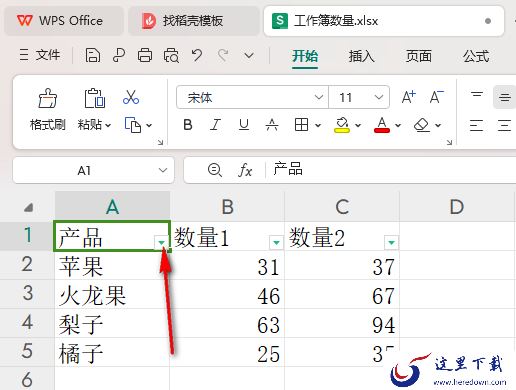The image size is (516, 390).
Task: Open the 文件 file menu
Action: pos(40,55)
